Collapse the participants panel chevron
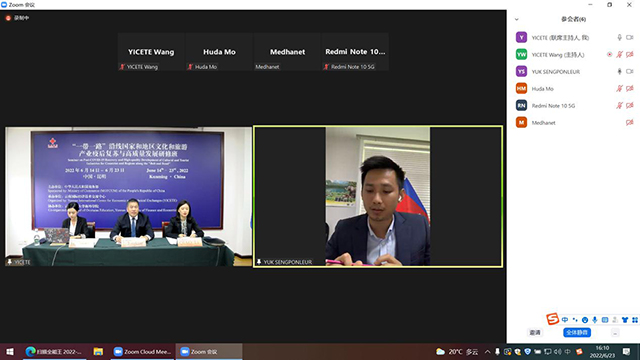This screenshot has width=640, height=360. [516, 19]
